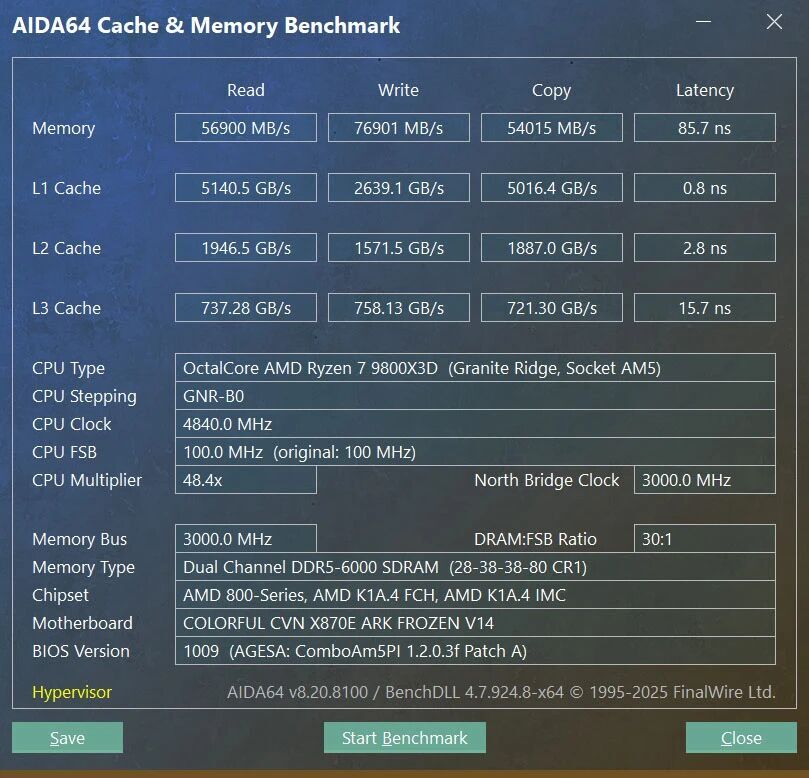Click L2 Cache latency 2.8 ns

click(x=705, y=248)
